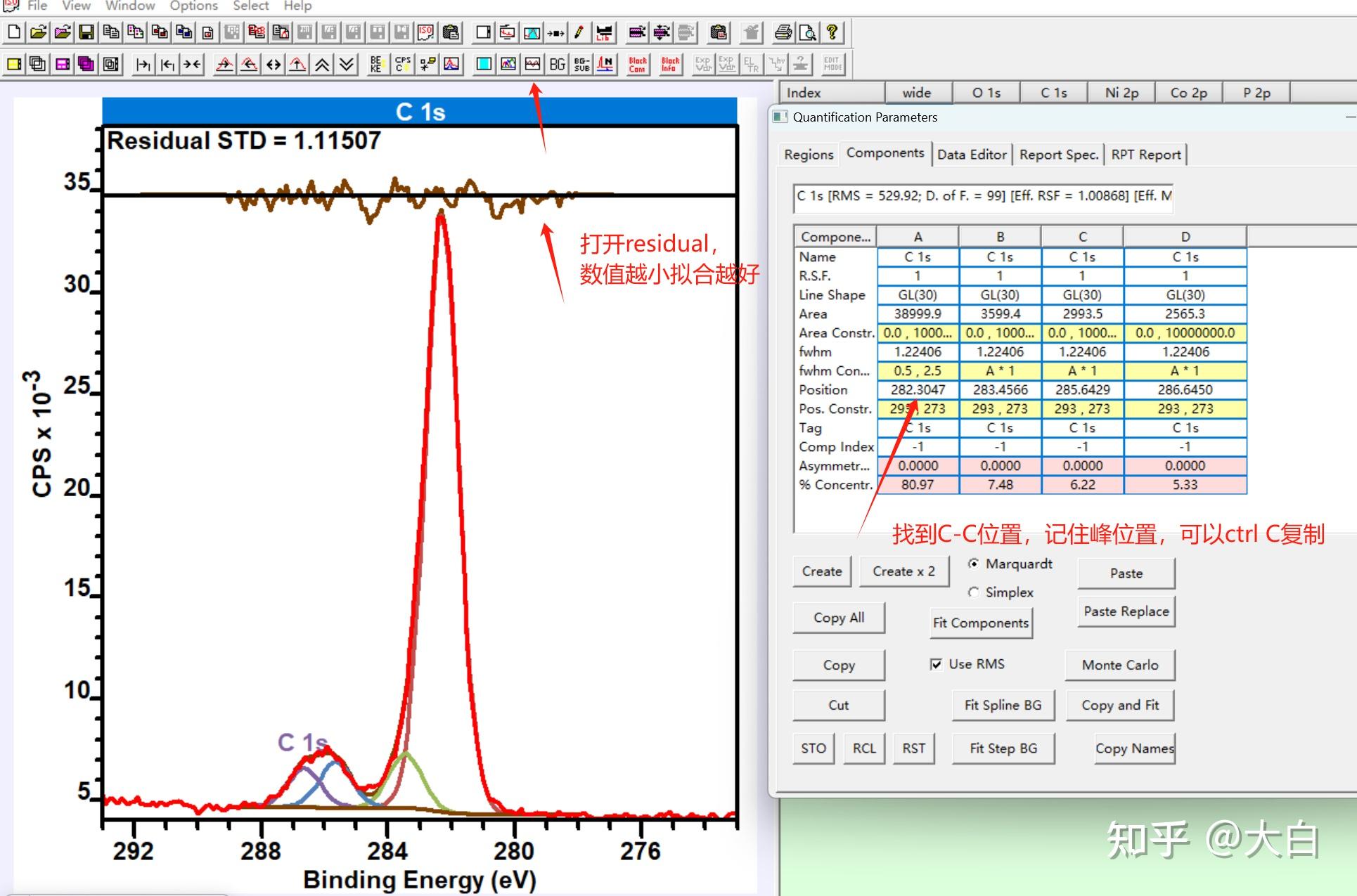Click the CPS counts toggle icon

pos(403,65)
